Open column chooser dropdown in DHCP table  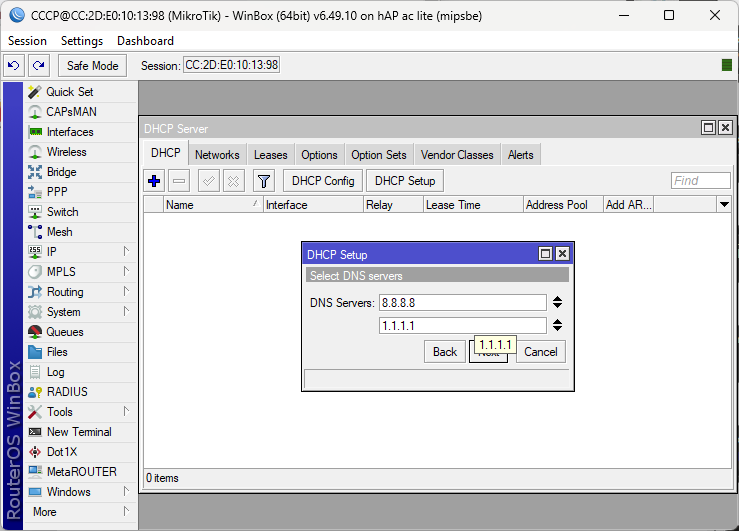(x=724, y=204)
